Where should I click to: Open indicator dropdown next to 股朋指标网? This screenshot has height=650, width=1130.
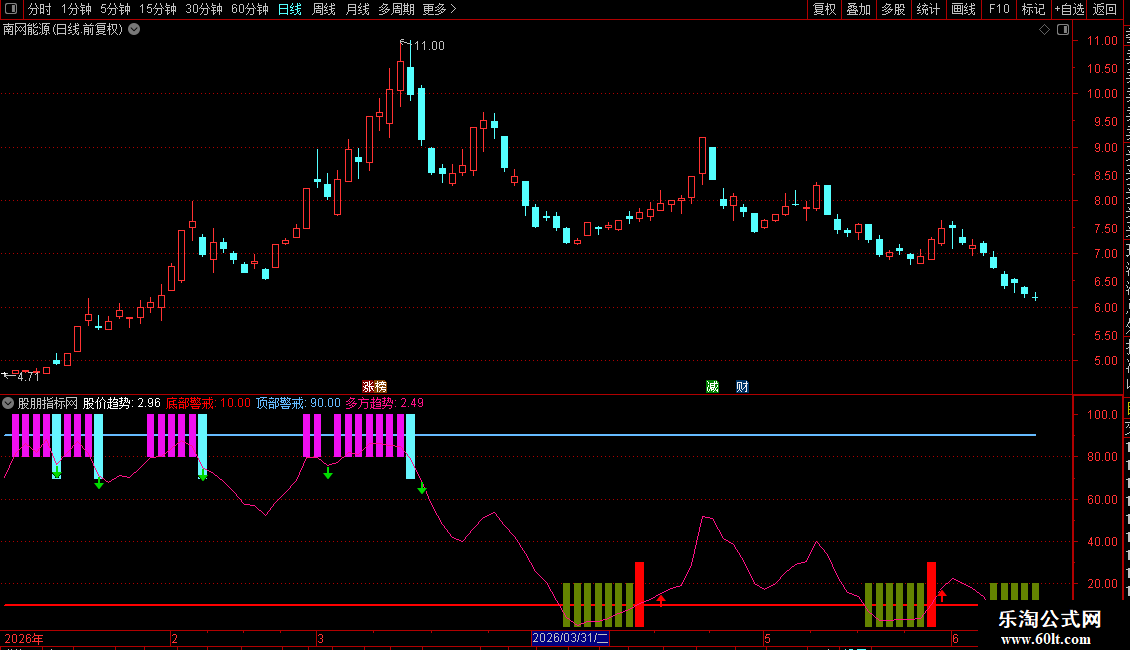click(x=8, y=403)
